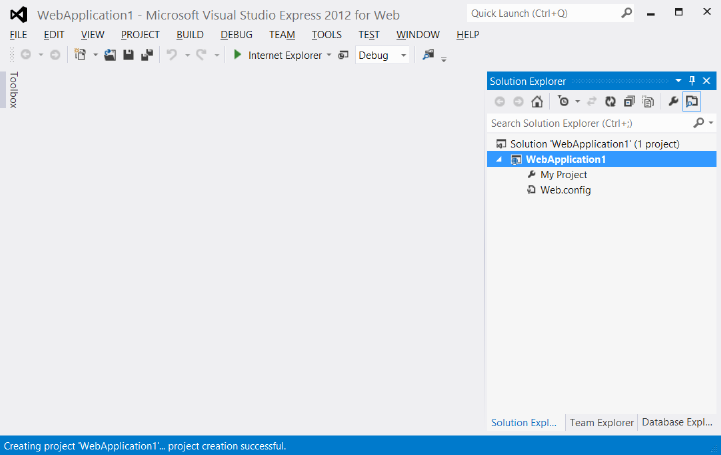This screenshot has width=721, height=455.
Task: Collapse the WebApplication1 project node
Action: coord(499,159)
